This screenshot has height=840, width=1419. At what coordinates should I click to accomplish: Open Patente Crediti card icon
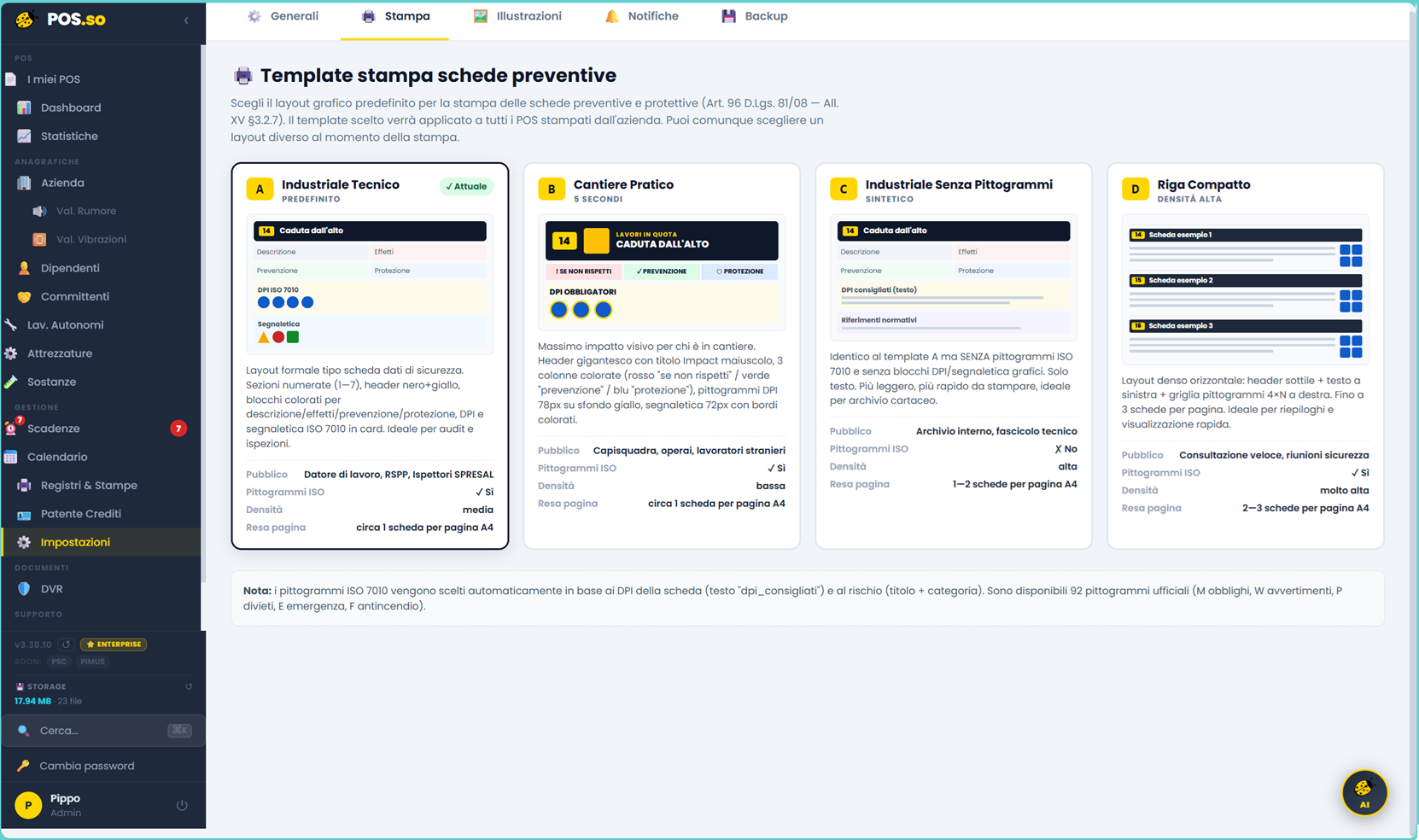pyautogui.click(x=24, y=514)
